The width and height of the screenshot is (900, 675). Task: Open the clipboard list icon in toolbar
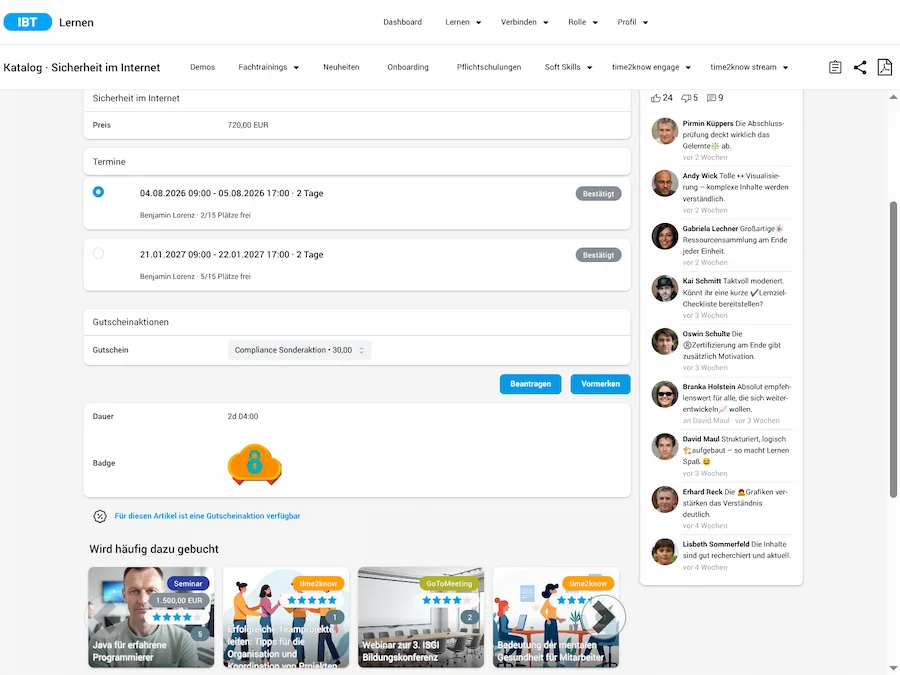point(835,67)
